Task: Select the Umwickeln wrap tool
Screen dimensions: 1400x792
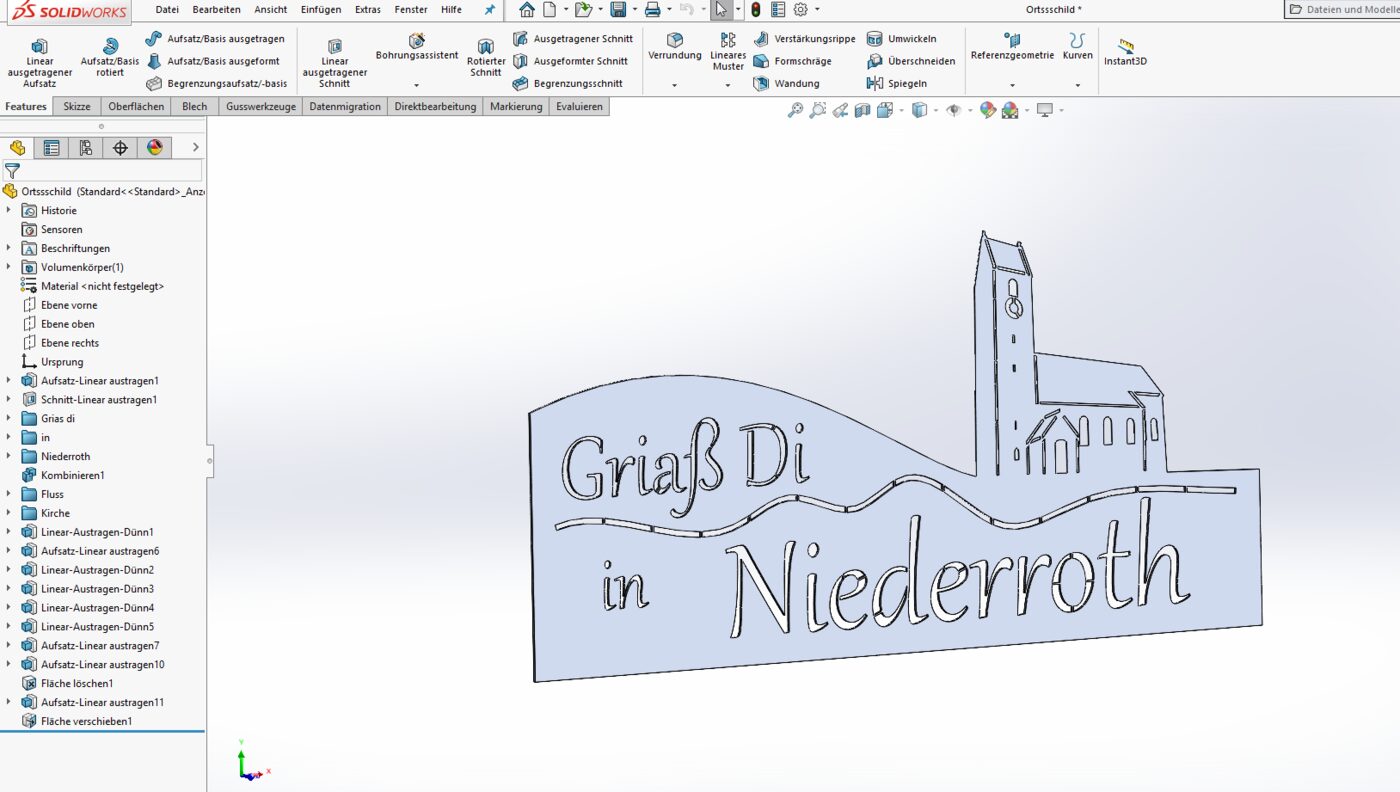Action: pyautogui.click(x=902, y=39)
